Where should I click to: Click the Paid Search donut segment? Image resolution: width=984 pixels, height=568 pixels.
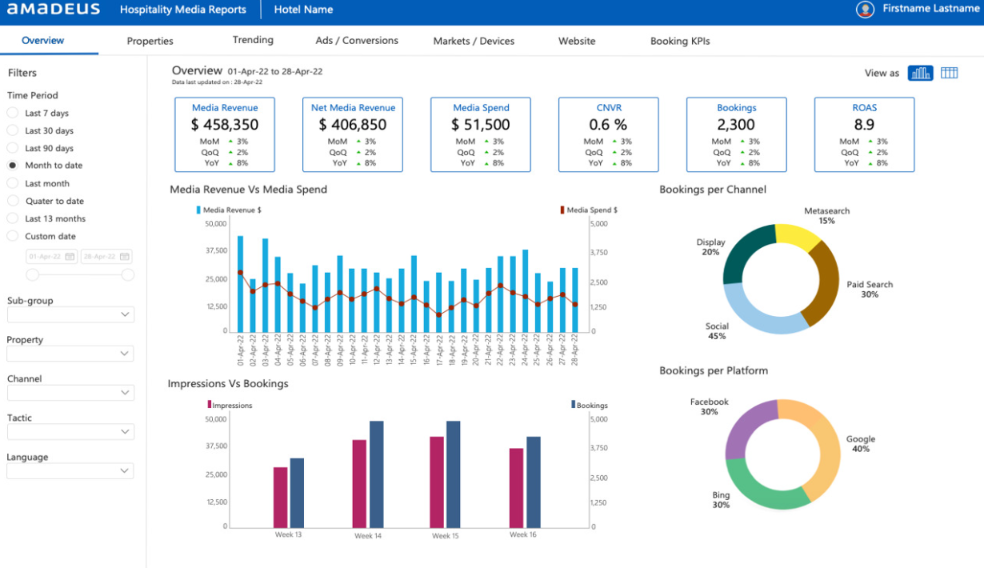[828, 282]
